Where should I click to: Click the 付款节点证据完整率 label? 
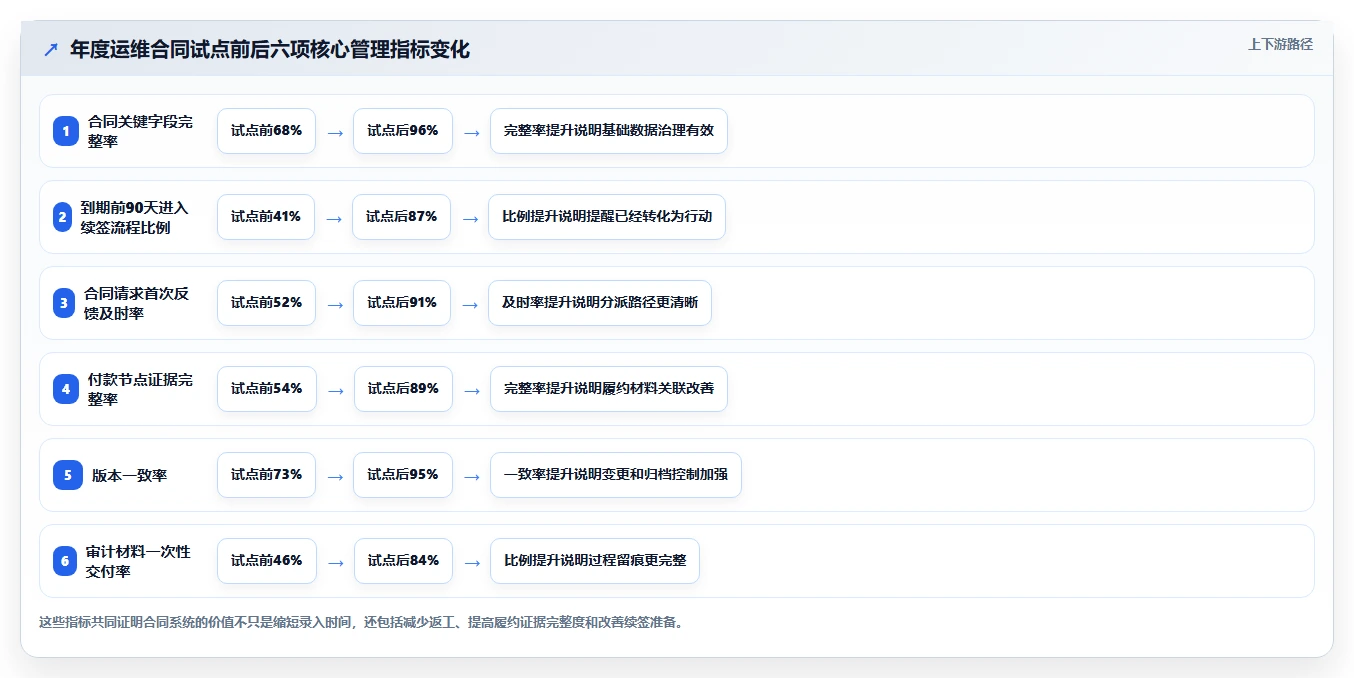pos(140,389)
